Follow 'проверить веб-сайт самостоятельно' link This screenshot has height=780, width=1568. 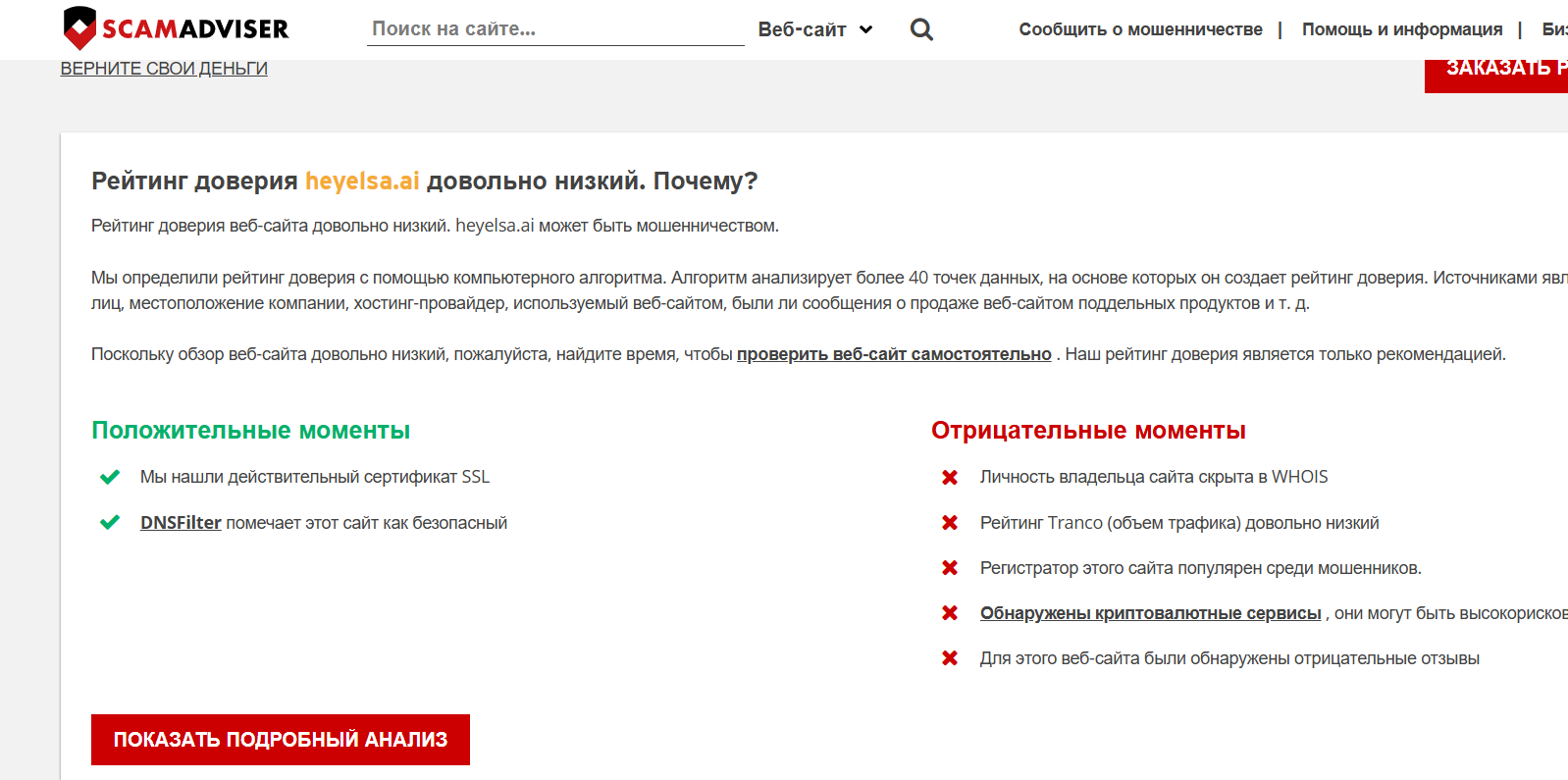pos(894,354)
